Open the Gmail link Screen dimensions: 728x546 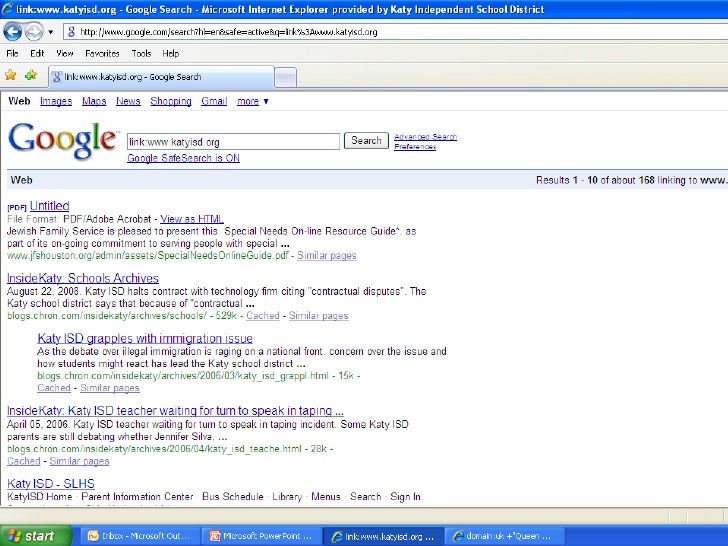pos(214,101)
